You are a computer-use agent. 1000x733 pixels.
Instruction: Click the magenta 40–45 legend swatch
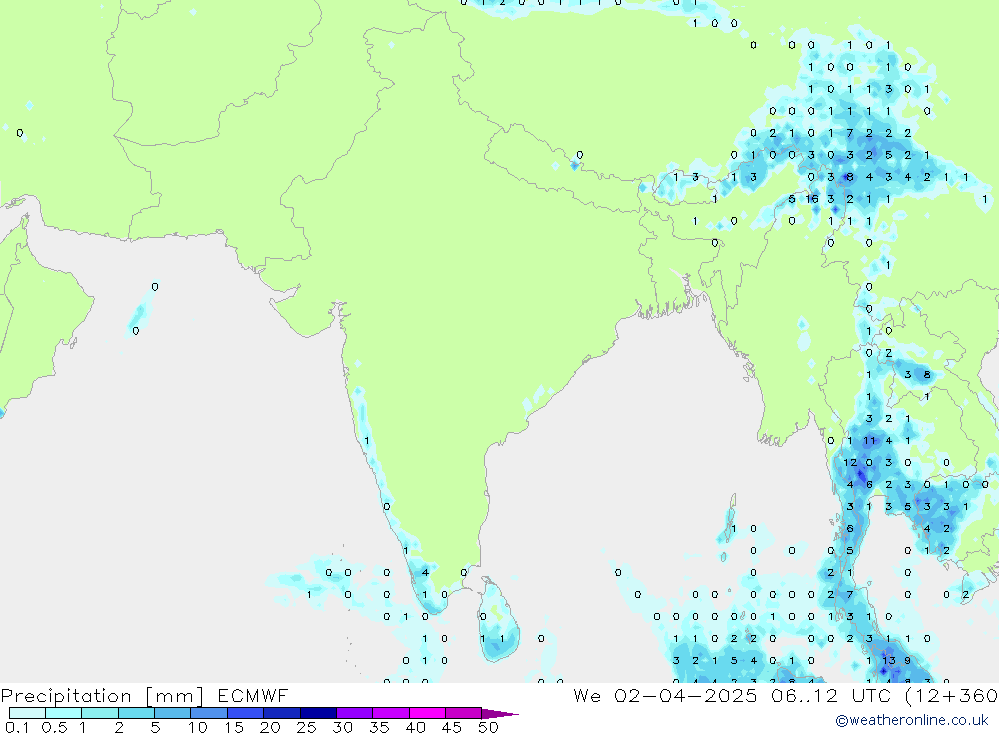point(427,713)
